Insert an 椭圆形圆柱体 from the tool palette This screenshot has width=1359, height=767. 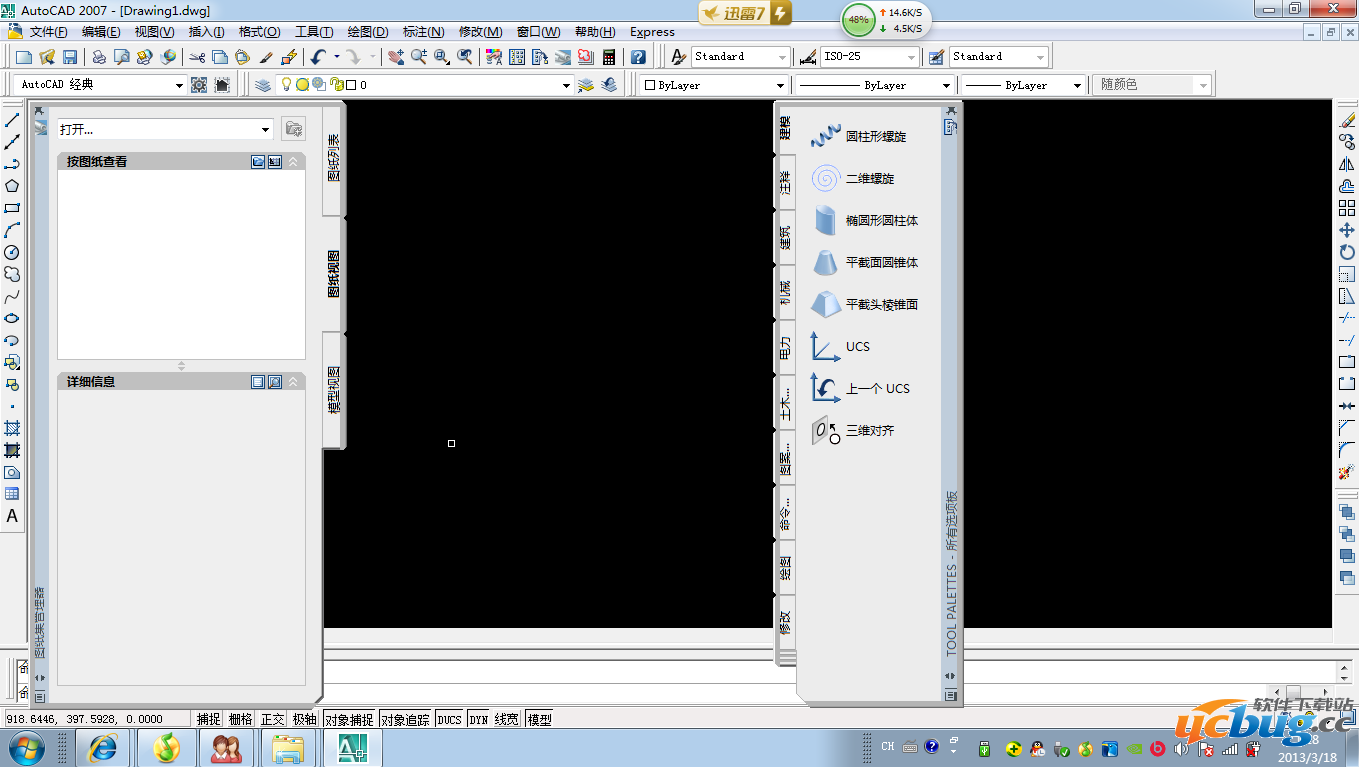878,220
